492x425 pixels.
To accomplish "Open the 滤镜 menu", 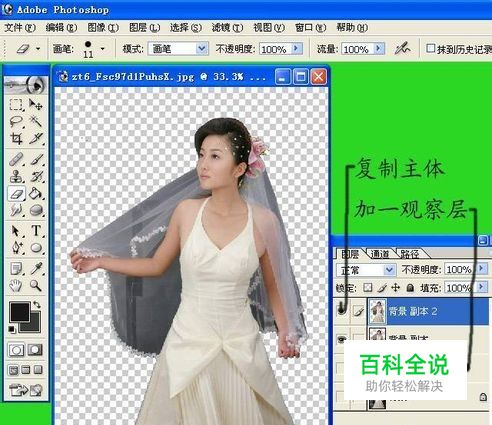I will click(x=227, y=27).
